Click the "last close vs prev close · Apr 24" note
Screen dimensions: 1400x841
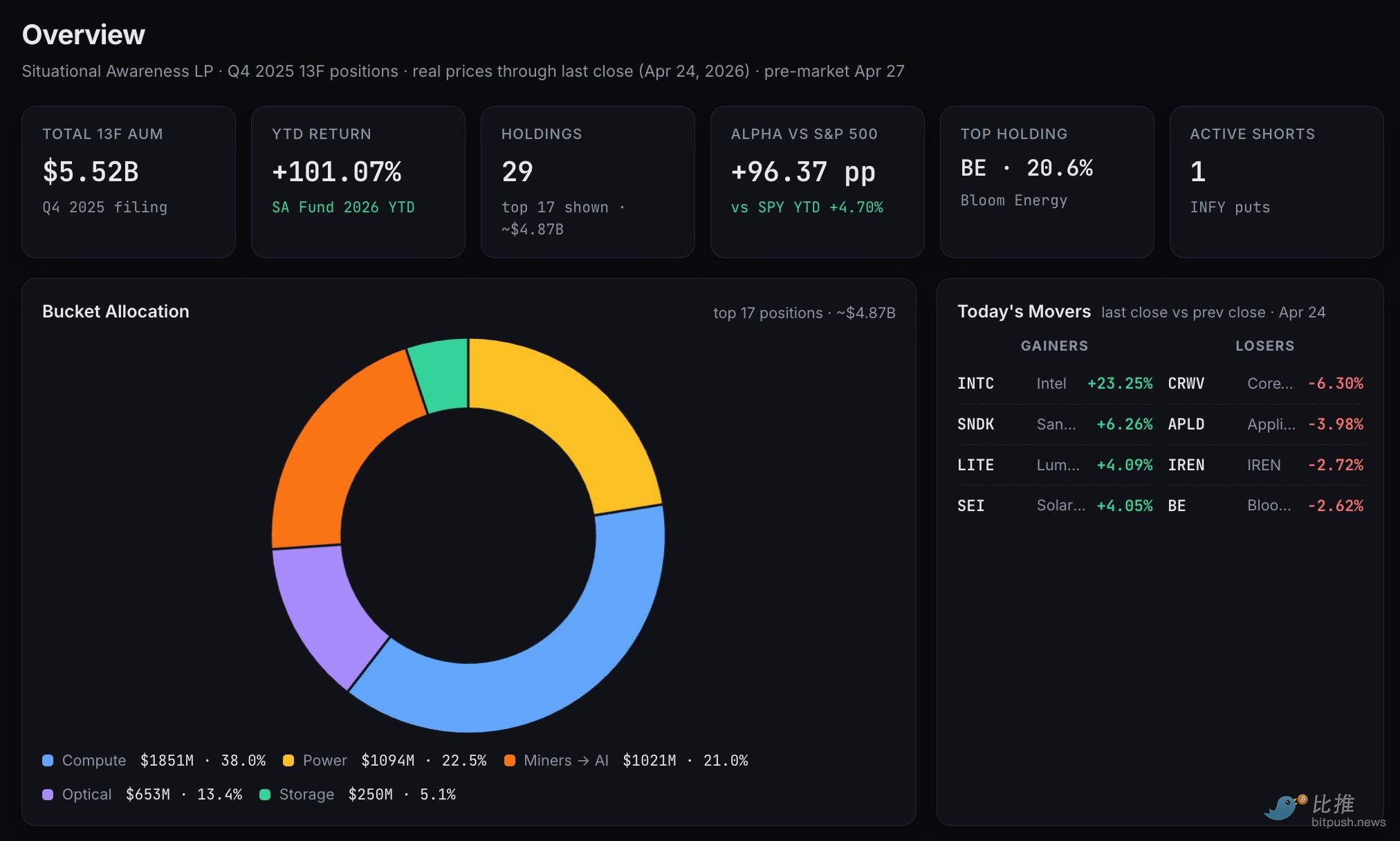pyautogui.click(x=1214, y=313)
